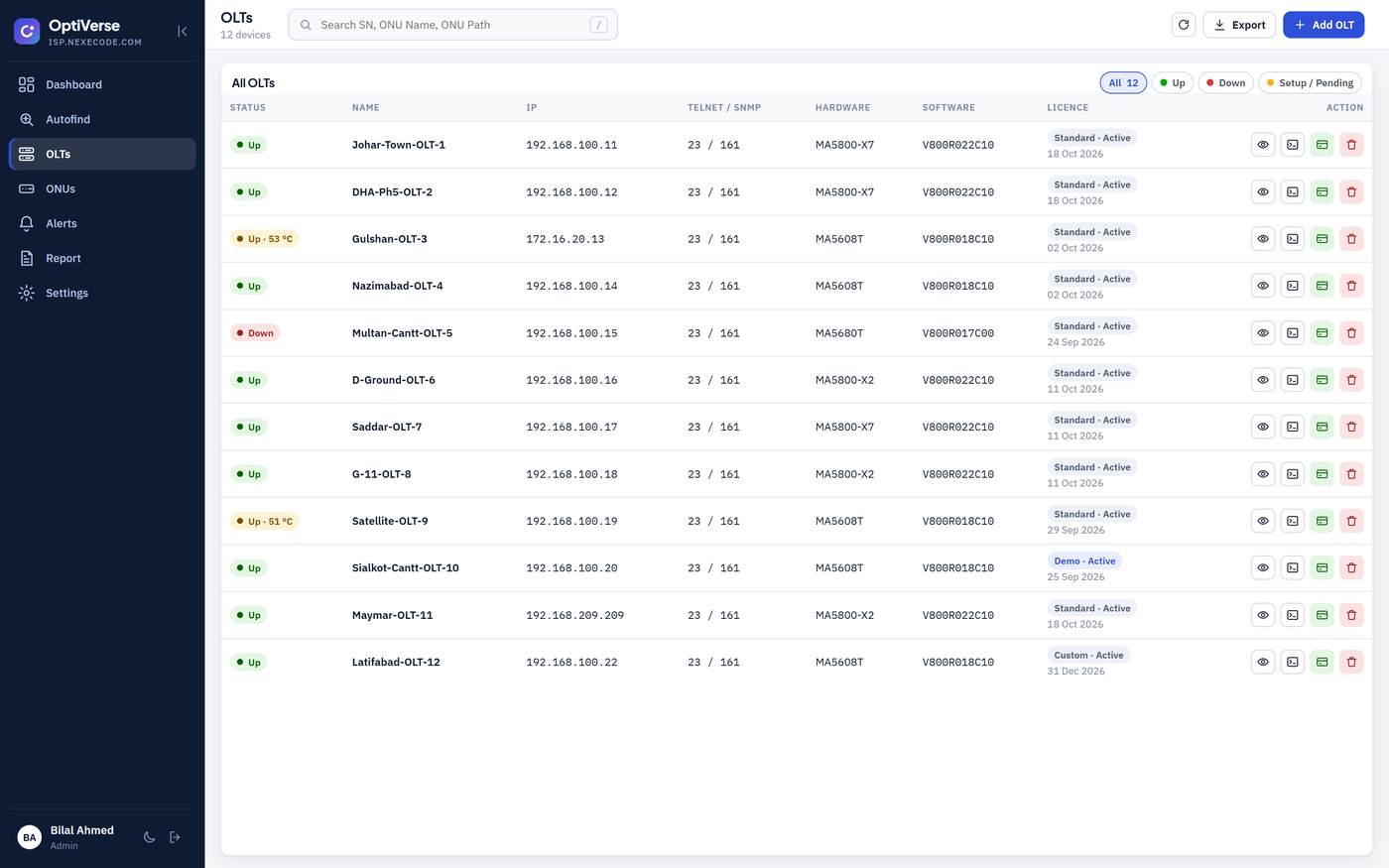Screen dimensions: 1389x868
Task: Collapse the sidebar with the arrow icon
Action: (183, 32)
